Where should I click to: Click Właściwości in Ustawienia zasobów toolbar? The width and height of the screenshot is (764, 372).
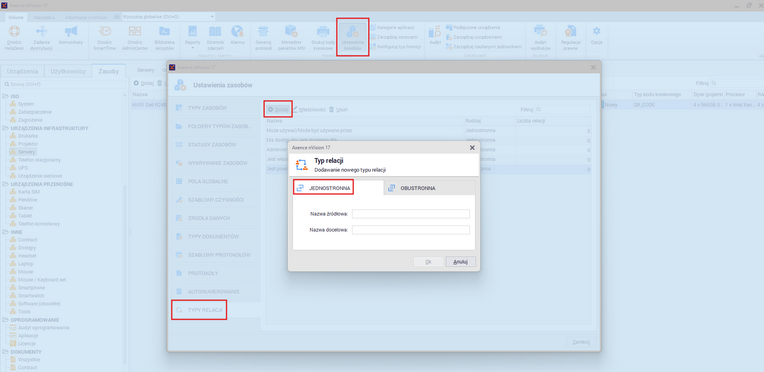(x=309, y=110)
